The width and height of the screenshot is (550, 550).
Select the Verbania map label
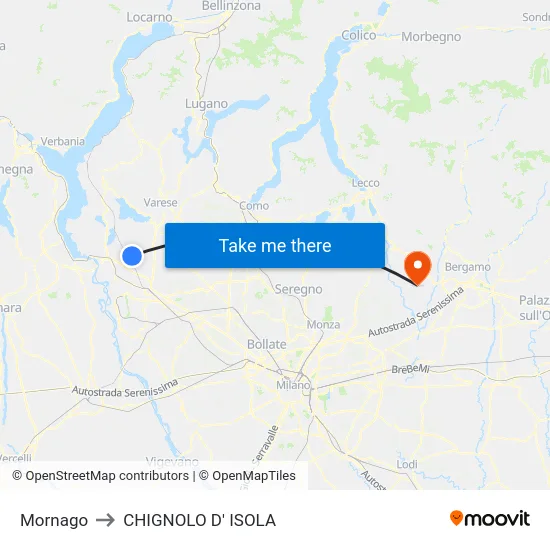click(63, 141)
